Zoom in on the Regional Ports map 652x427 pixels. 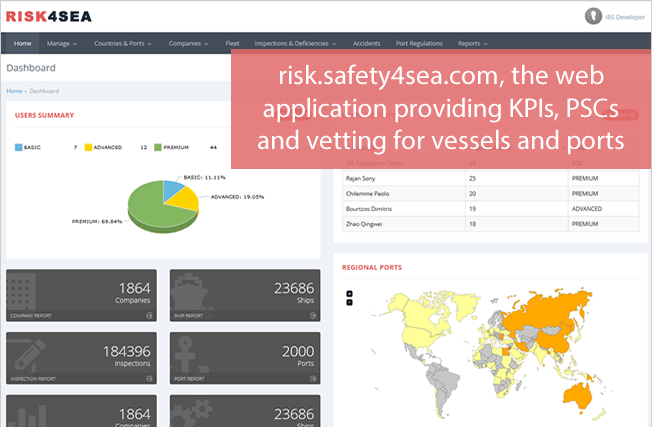[349, 294]
